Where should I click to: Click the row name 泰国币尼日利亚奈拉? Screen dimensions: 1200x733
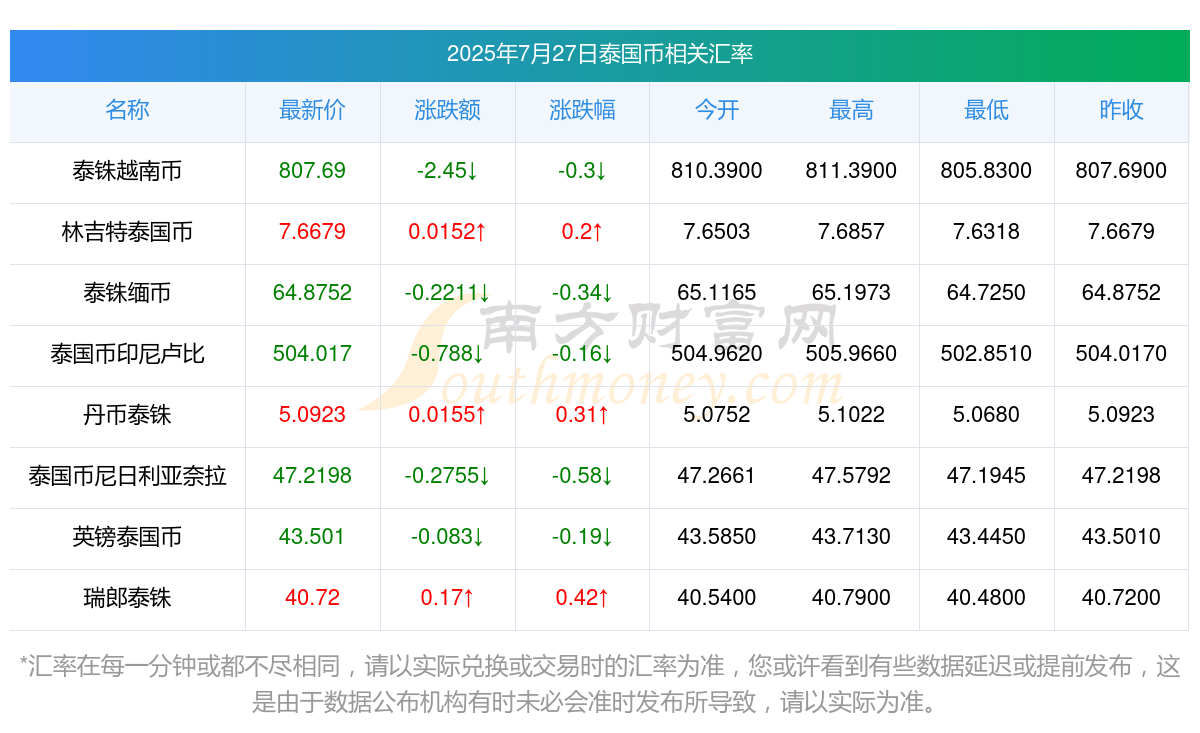pyautogui.click(x=127, y=476)
